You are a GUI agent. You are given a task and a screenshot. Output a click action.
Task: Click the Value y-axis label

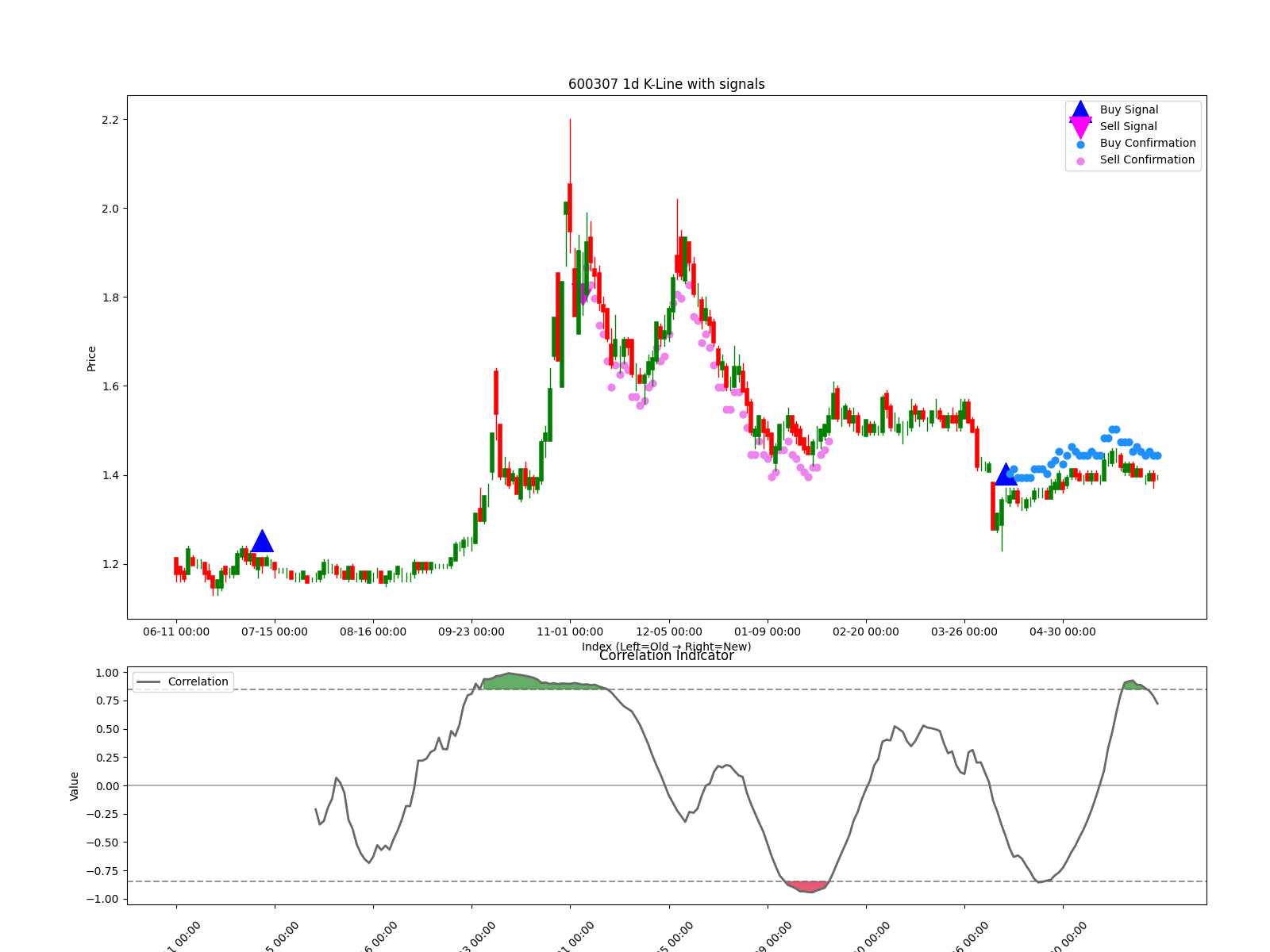[75, 786]
